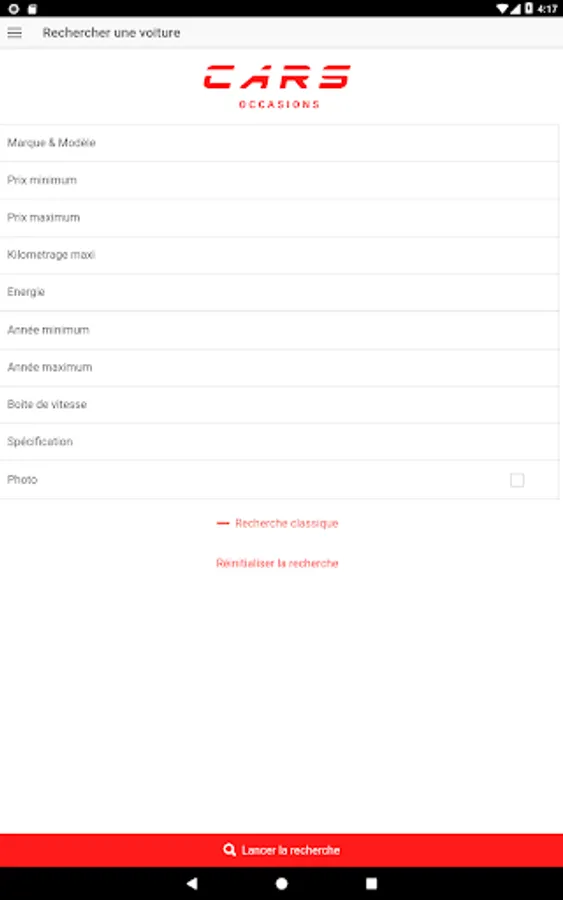Enable the Photo checkbox
The height and width of the screenshot is (900, 563).
[517, 480]
